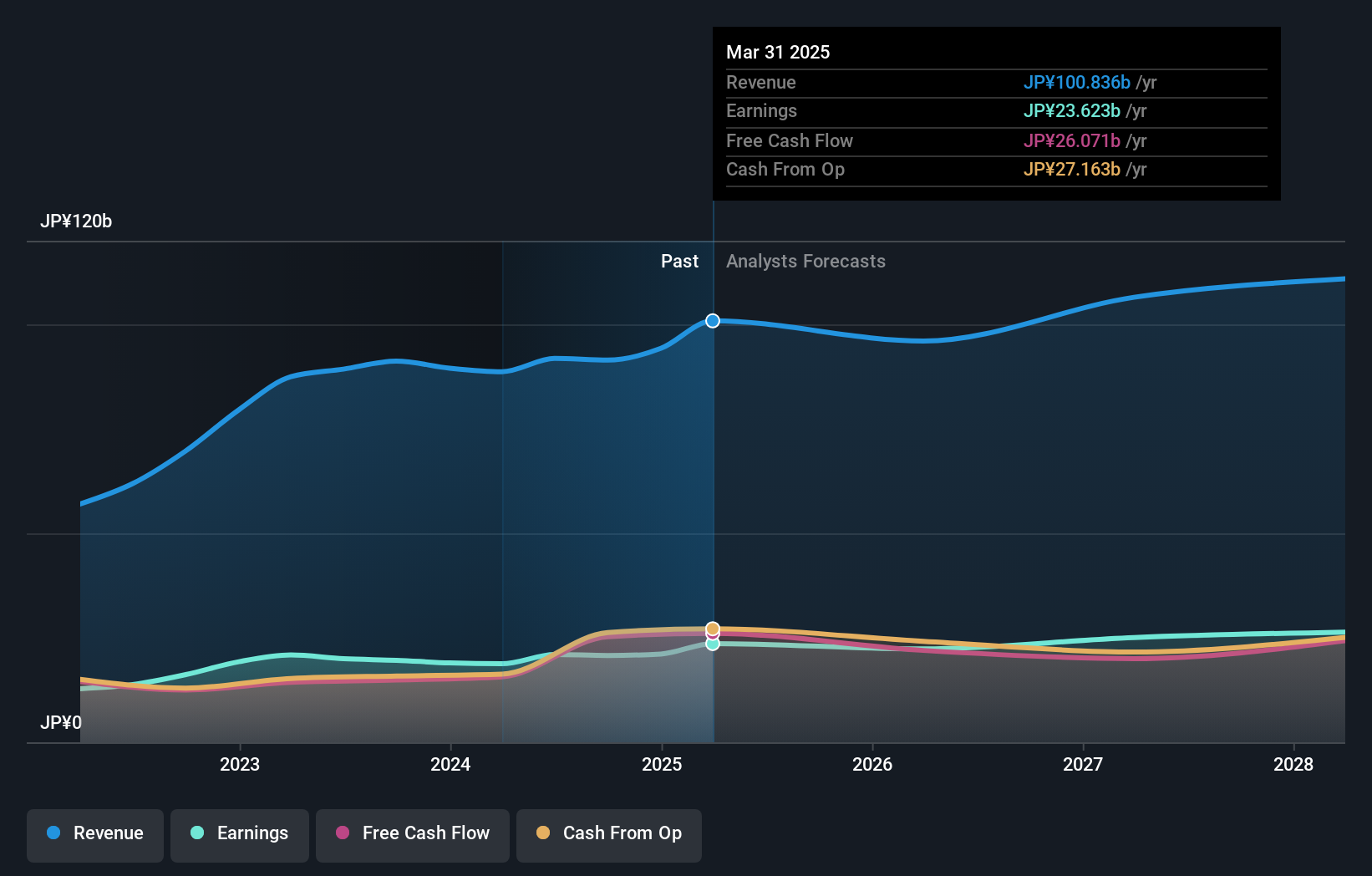Viewport: 1372px width, 876px height.
Task: Click the 2026 x-axis label
Action: point(872,764)
